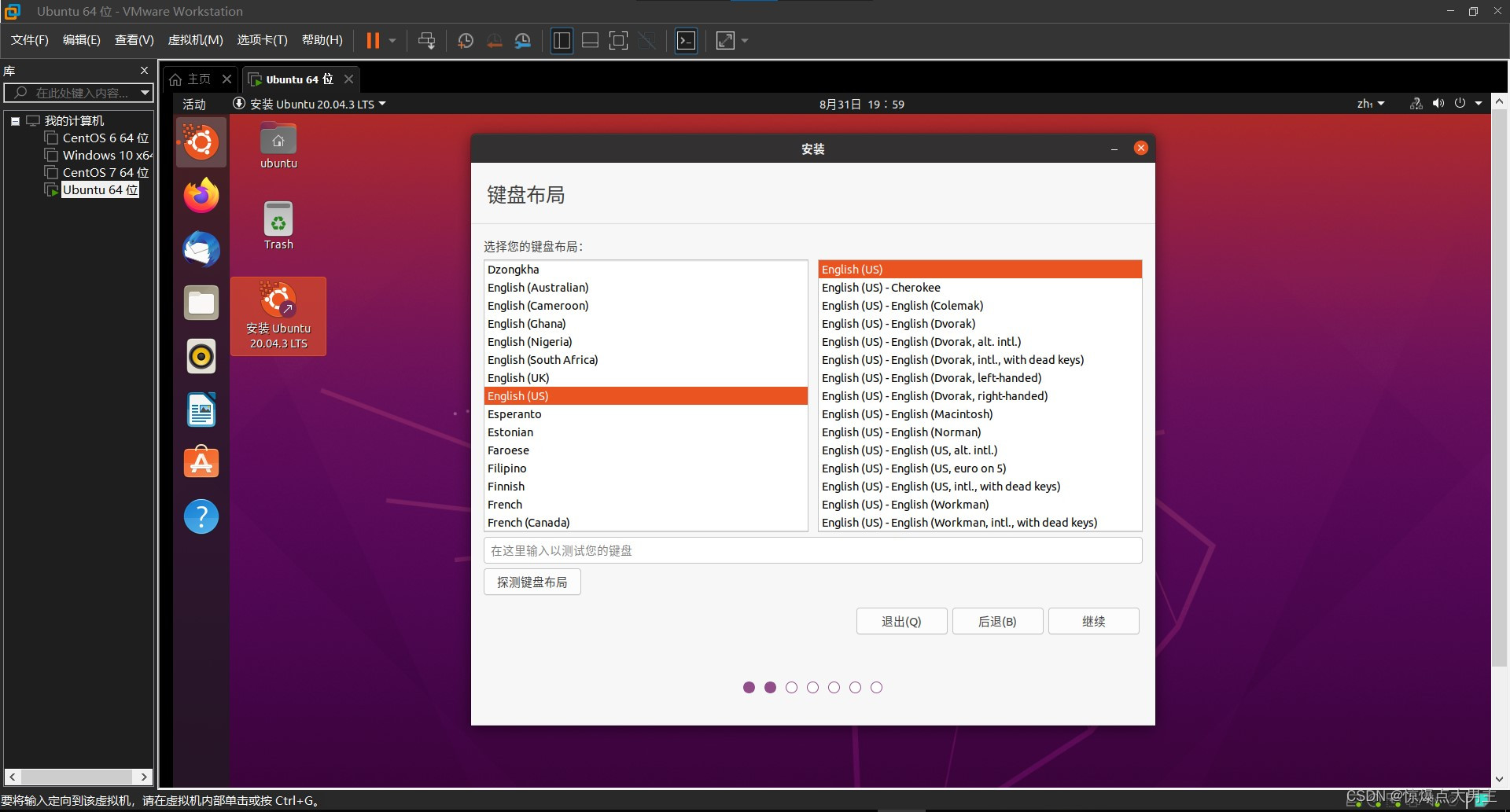Open the stretch display dropdown arrow

[x=745, y=40]
